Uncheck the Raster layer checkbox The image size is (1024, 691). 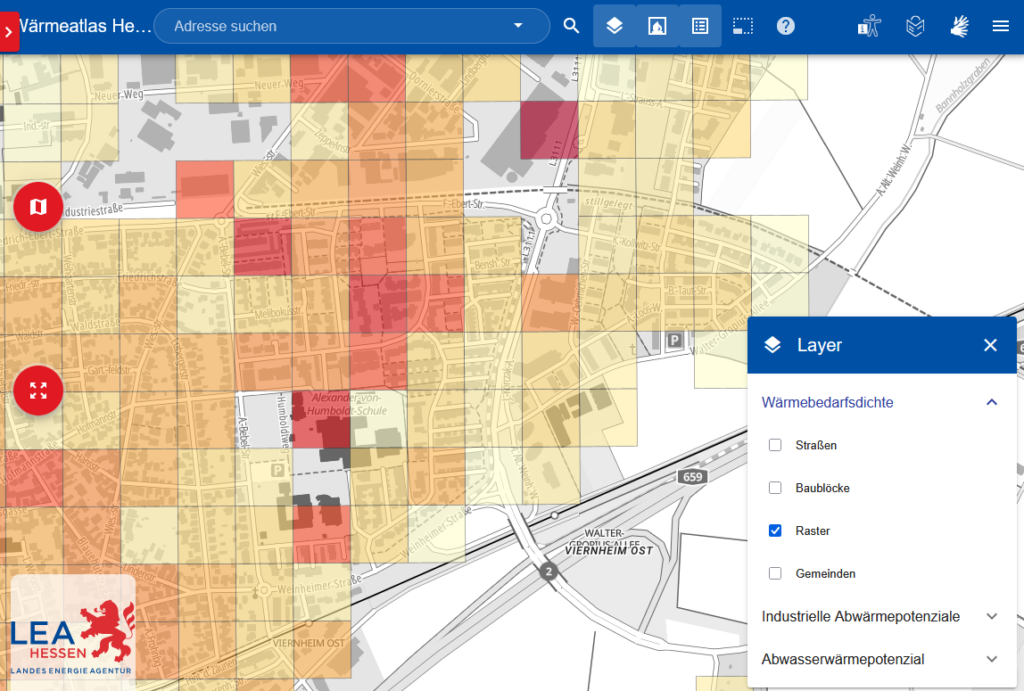775,531
